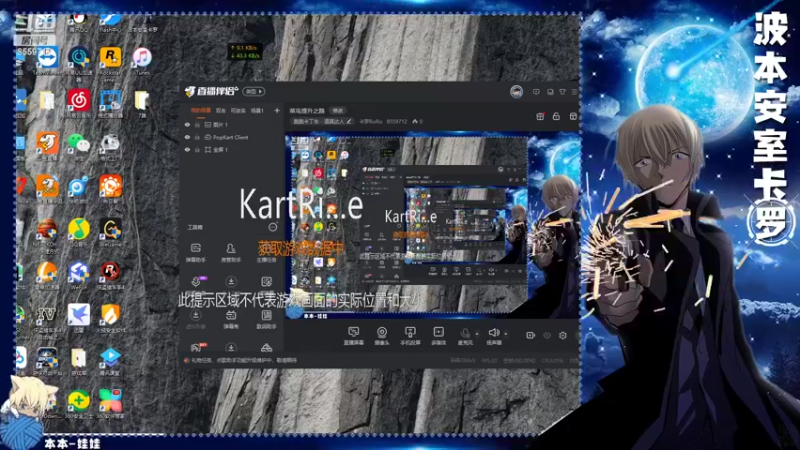800x450 pixels.
Task: Open settings via the gear icon
Action: [x=563, y=335]
